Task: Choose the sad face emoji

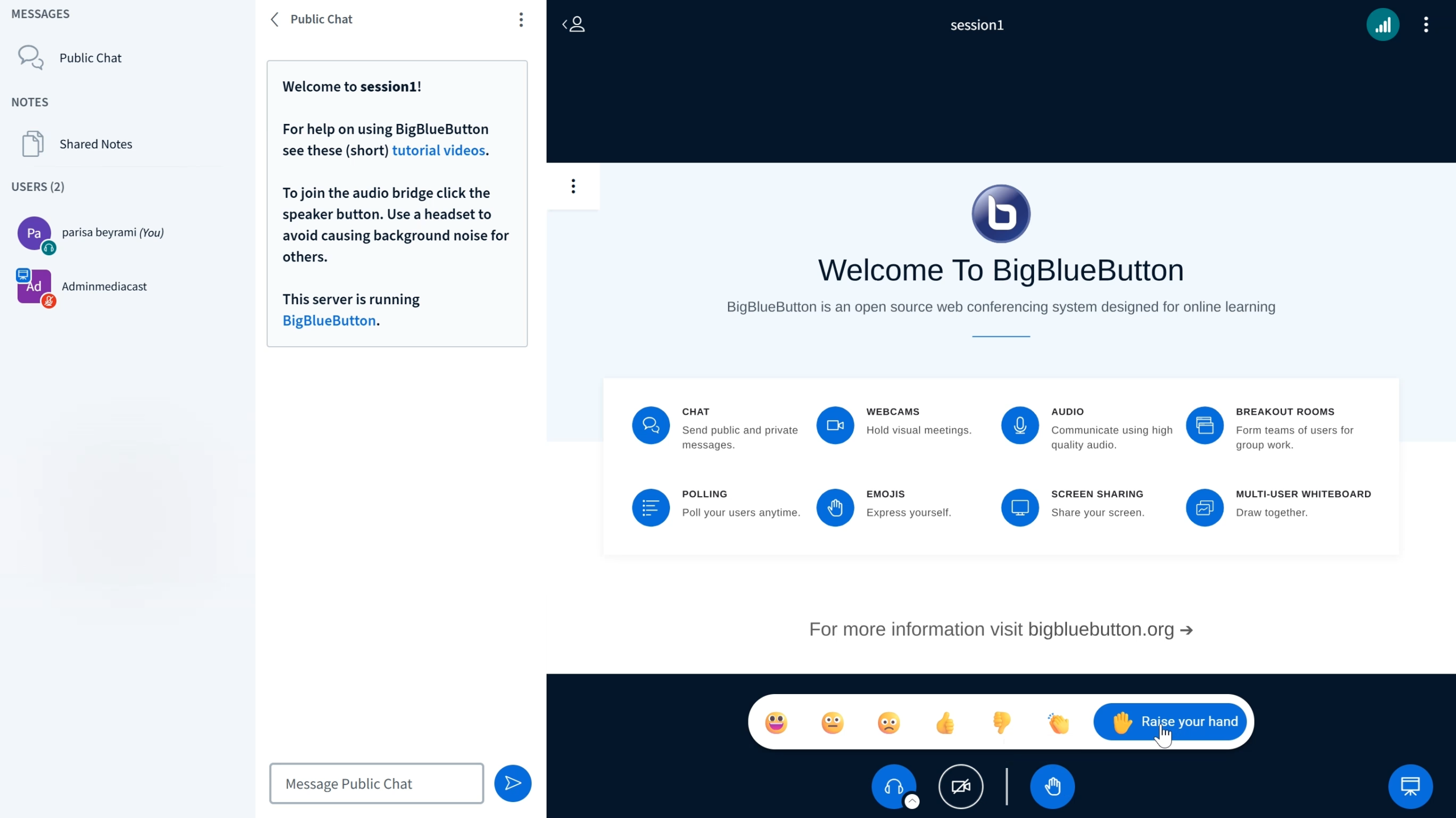Action: pos(888,723)
